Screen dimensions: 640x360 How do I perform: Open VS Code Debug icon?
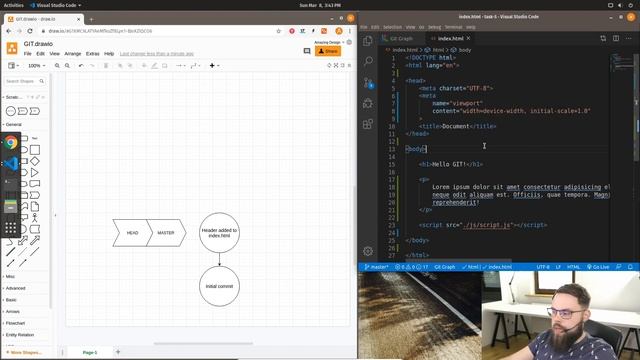point(368,103)
